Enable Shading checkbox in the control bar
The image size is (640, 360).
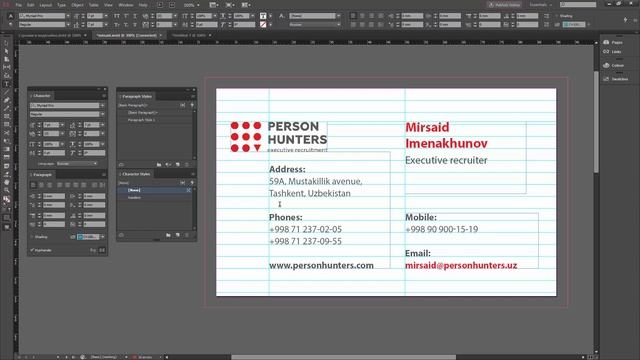(557, 16)
